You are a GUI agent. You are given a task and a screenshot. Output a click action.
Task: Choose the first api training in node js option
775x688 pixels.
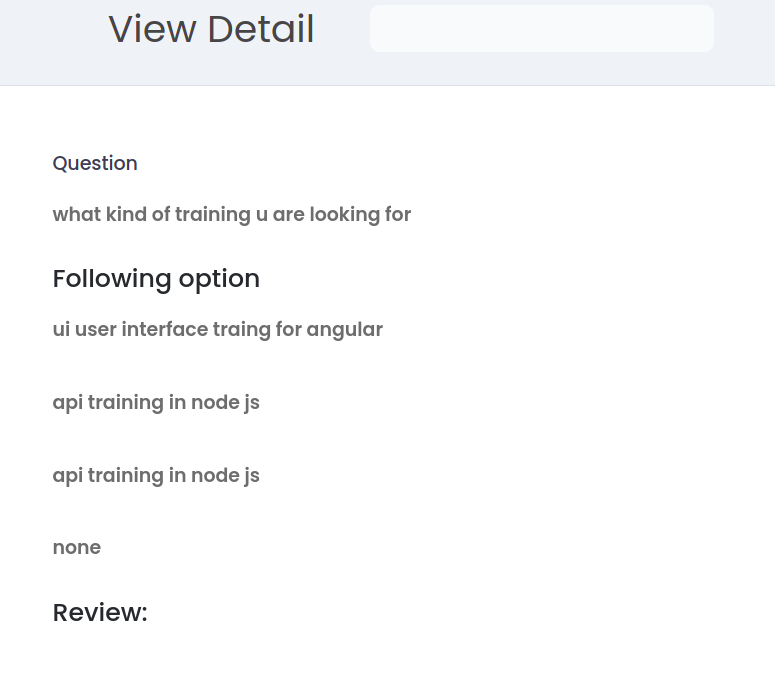[x=156, y=402]
